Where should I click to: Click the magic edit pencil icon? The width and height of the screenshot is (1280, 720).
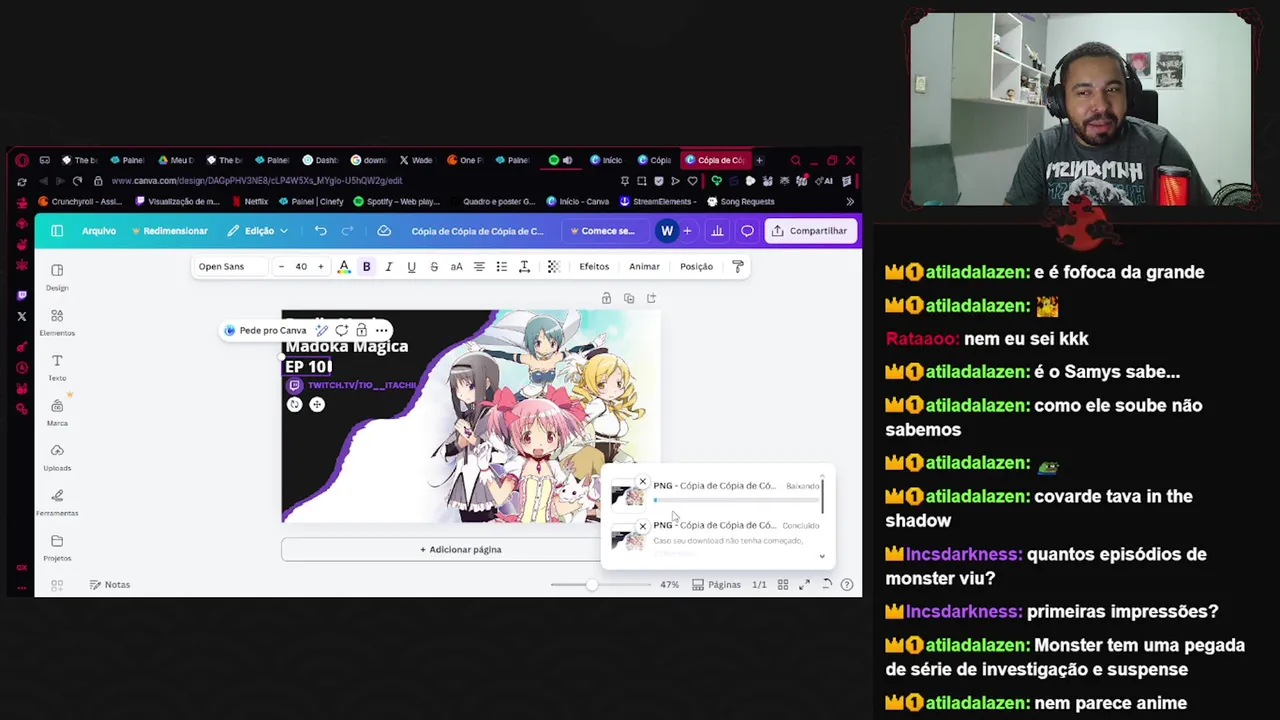click(x=322, y=330)
